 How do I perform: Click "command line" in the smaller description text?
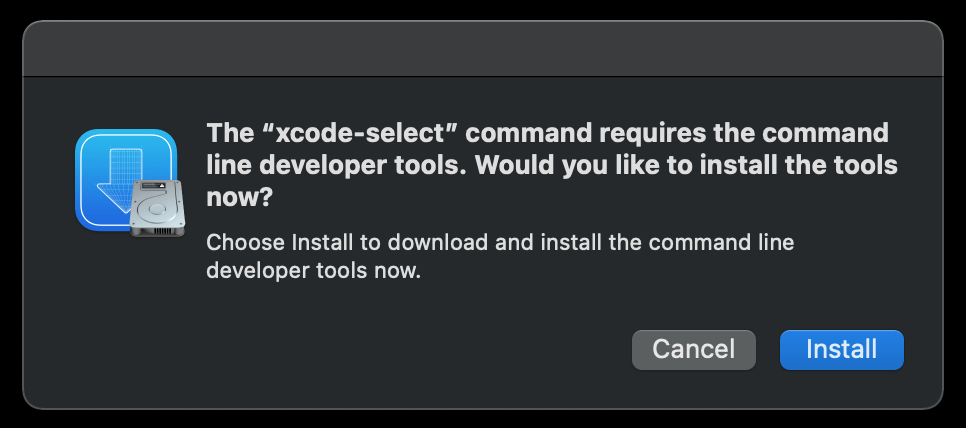(733, 241)
